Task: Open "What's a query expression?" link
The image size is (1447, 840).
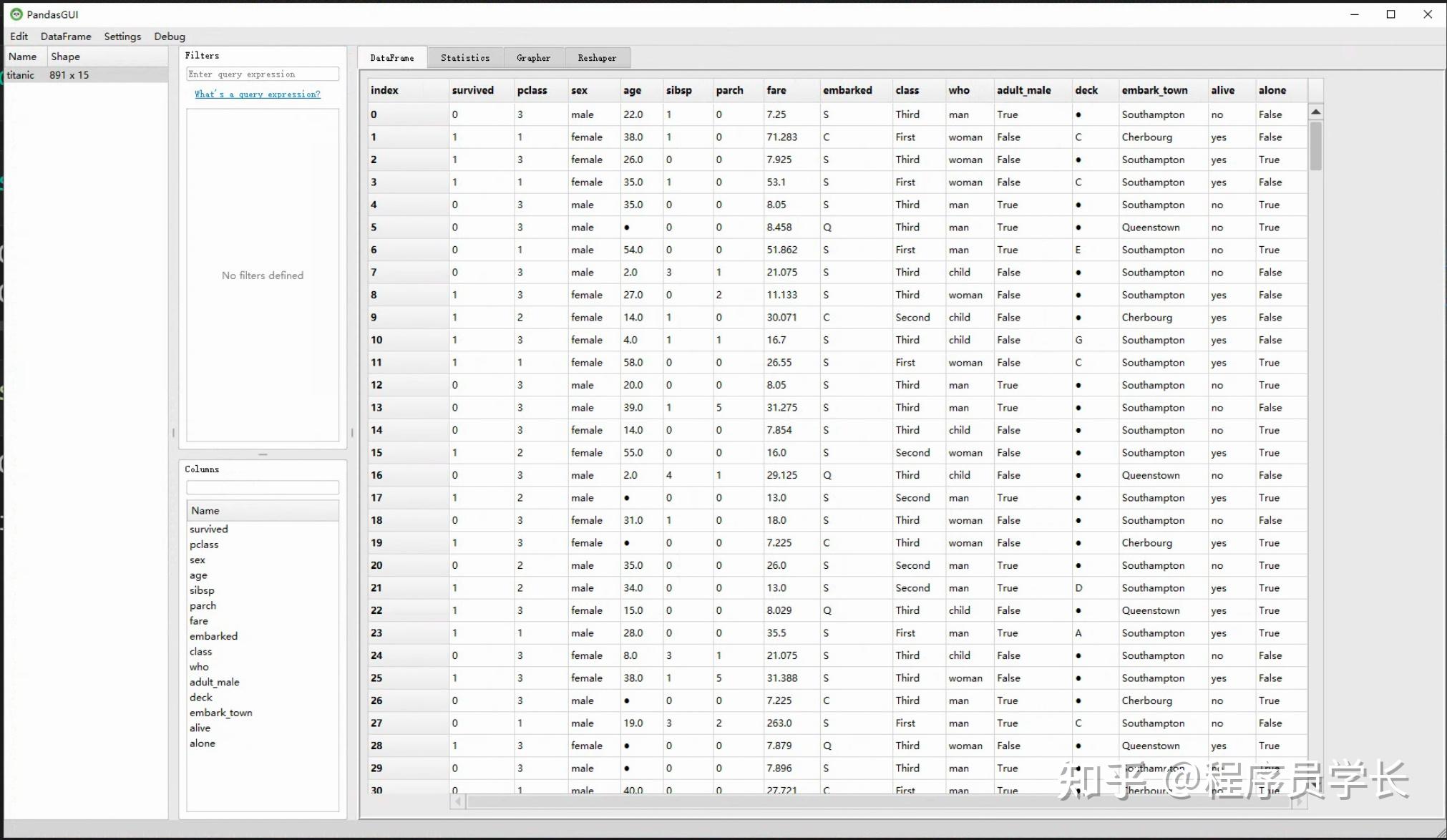Action: [258, 94]
